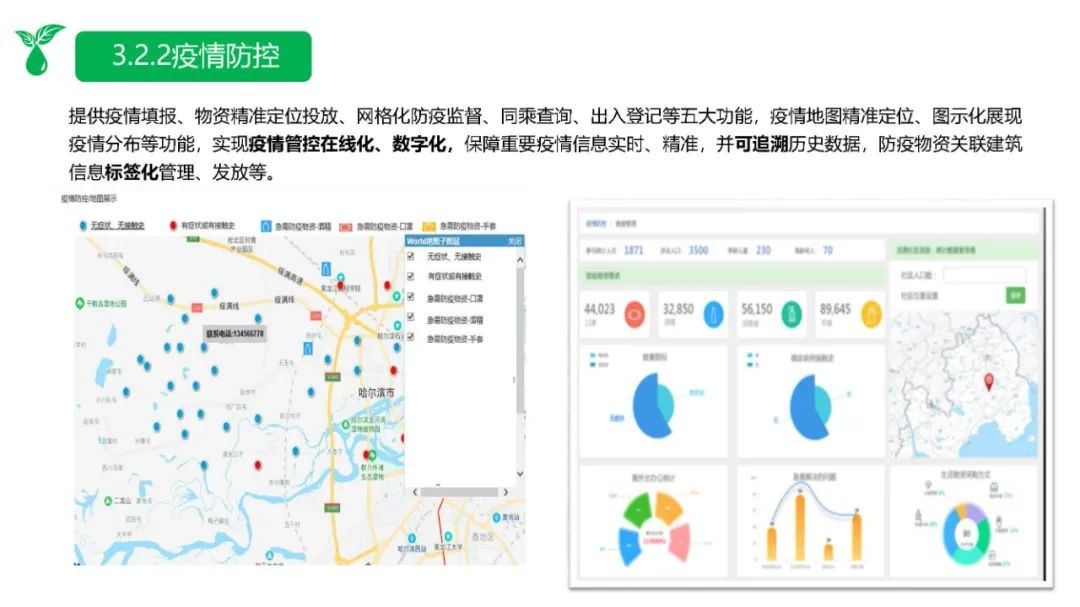1080x607 pixels.
Task: Click the blue segment of the fan-shaped office chart
Action: [631, 546]
